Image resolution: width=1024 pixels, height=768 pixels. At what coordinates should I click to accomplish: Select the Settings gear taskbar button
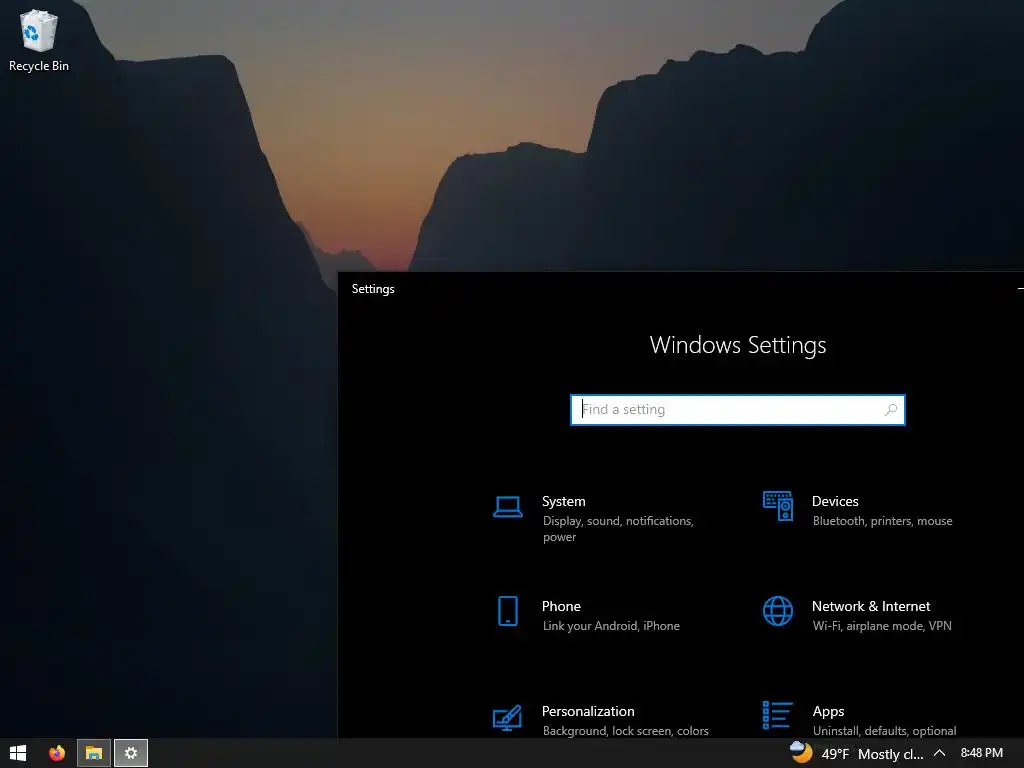tap(131, 753)
